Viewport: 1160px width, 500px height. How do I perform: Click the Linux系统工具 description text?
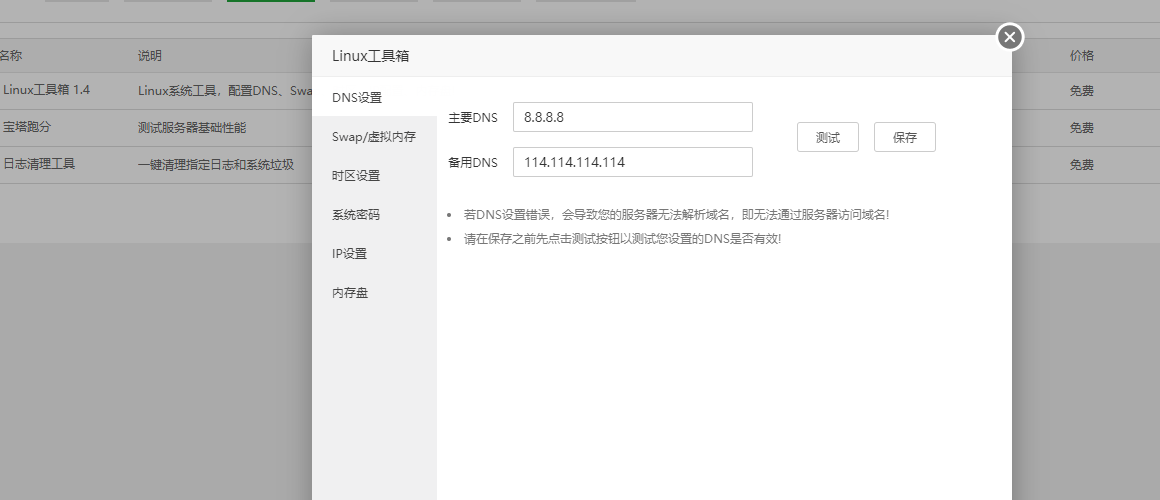tap(225, 91)
